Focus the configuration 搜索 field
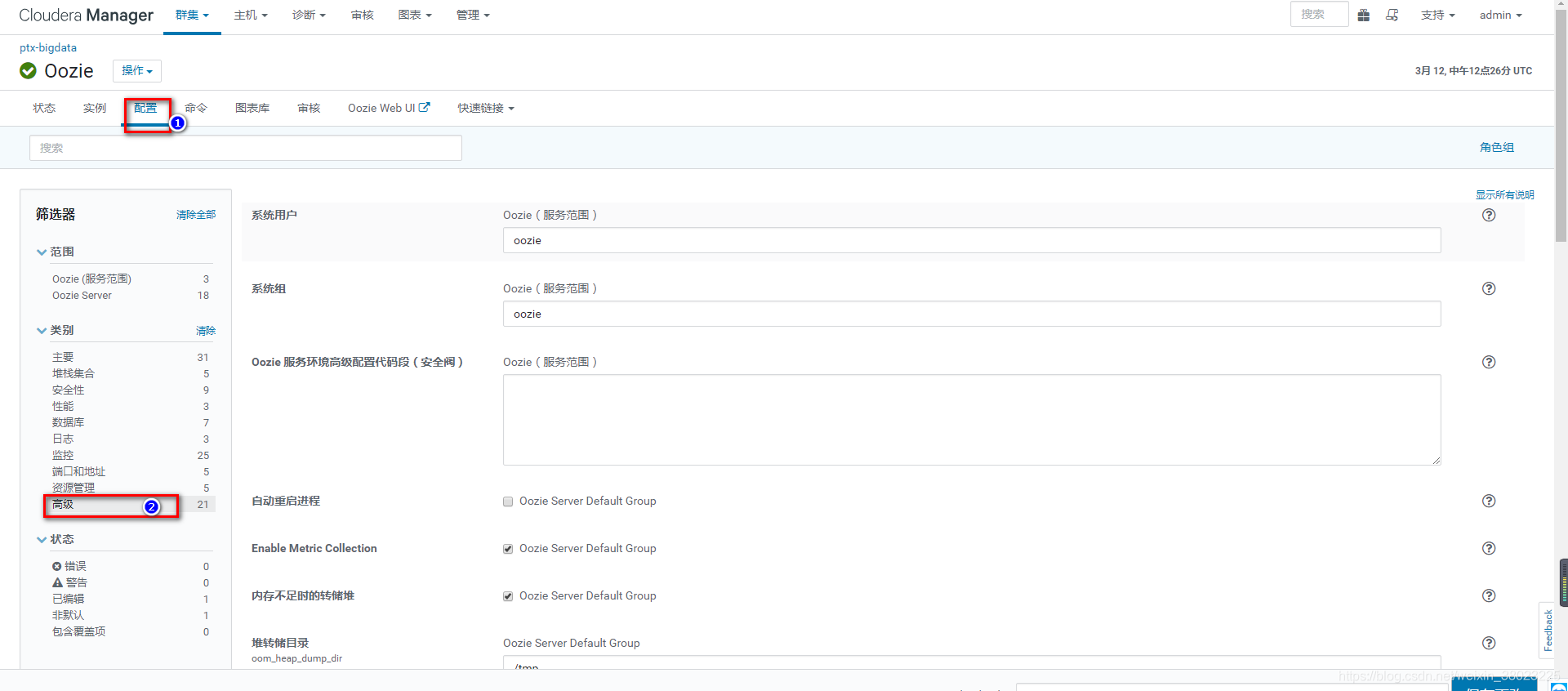This screenshot has height=691, width=1568. point(246,148)
